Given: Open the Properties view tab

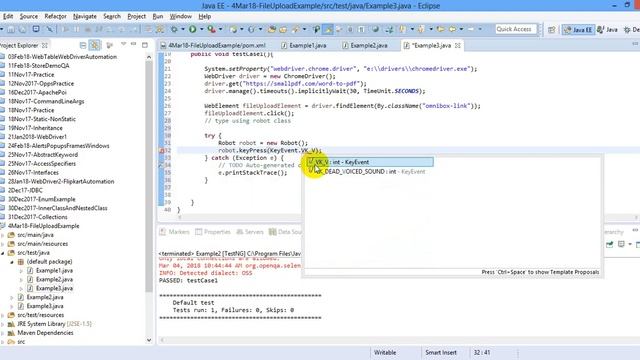Looking at the screenshot, I should (213, 232).
